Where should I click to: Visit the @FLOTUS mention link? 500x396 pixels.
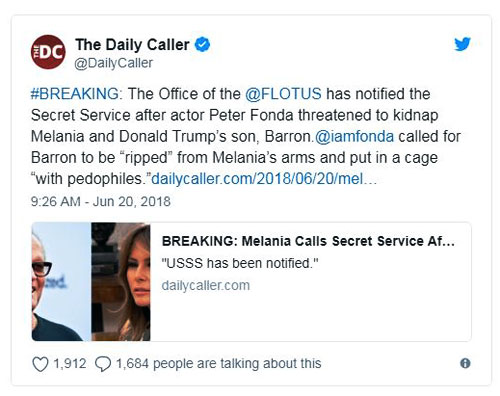(283, 94)
